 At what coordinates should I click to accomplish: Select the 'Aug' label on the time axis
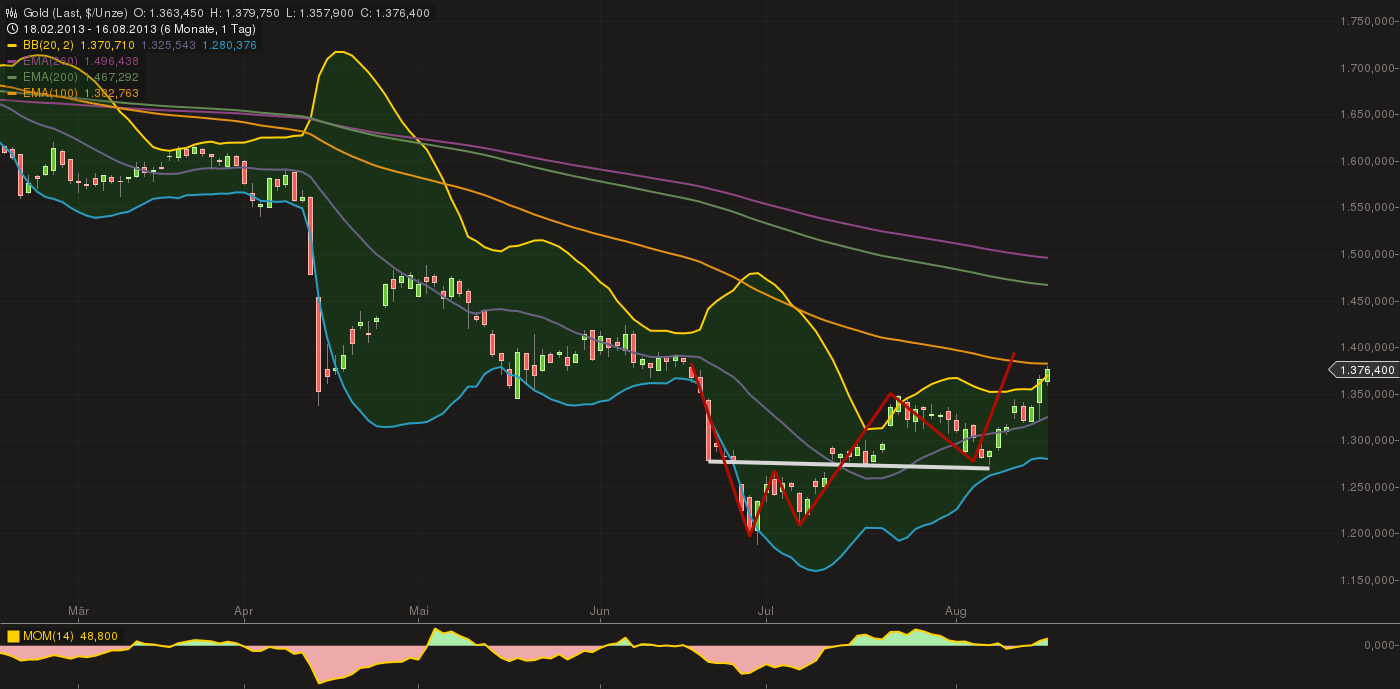(x=957, y=611)
